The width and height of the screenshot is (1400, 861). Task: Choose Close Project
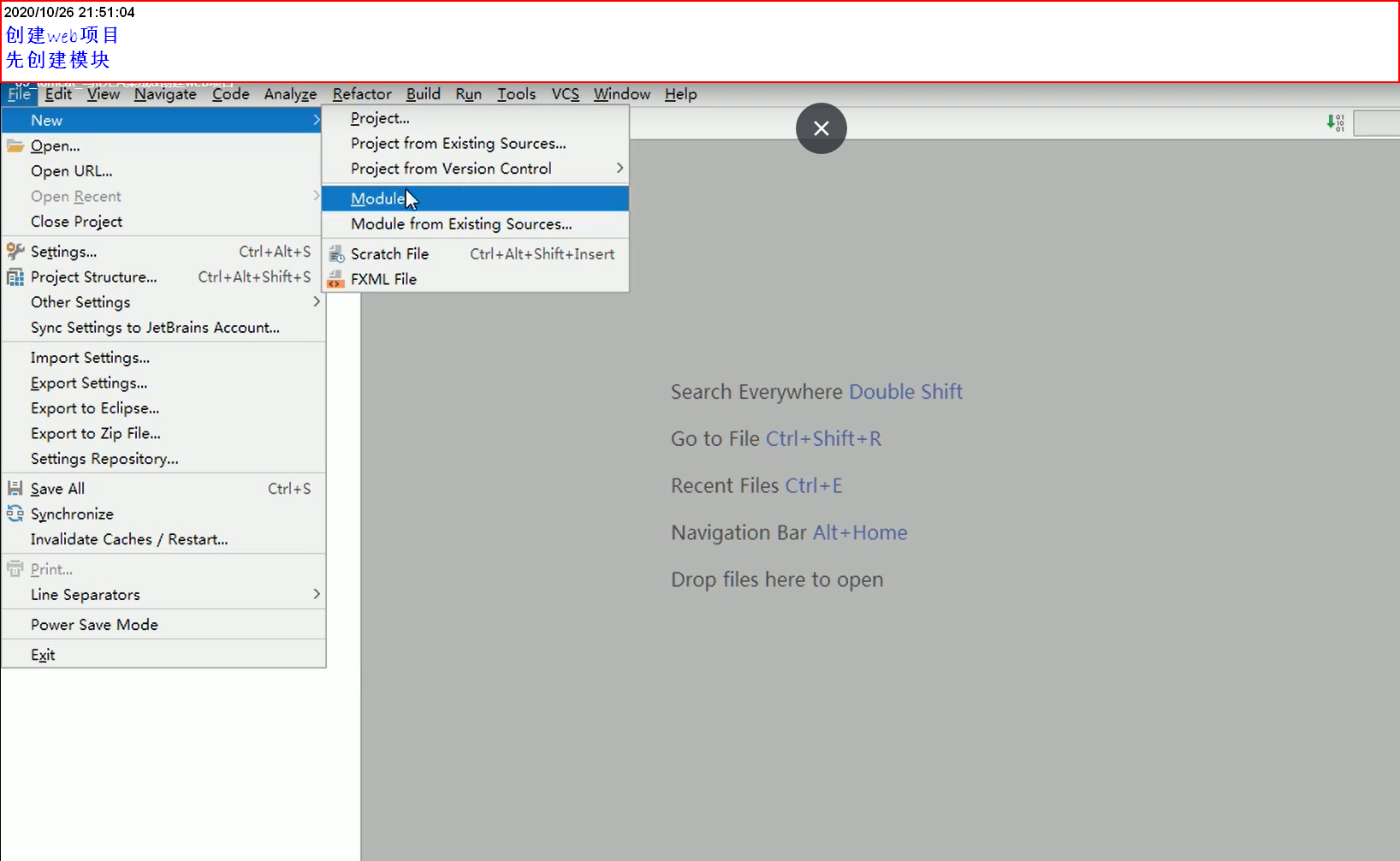click(x=163, y=222)
